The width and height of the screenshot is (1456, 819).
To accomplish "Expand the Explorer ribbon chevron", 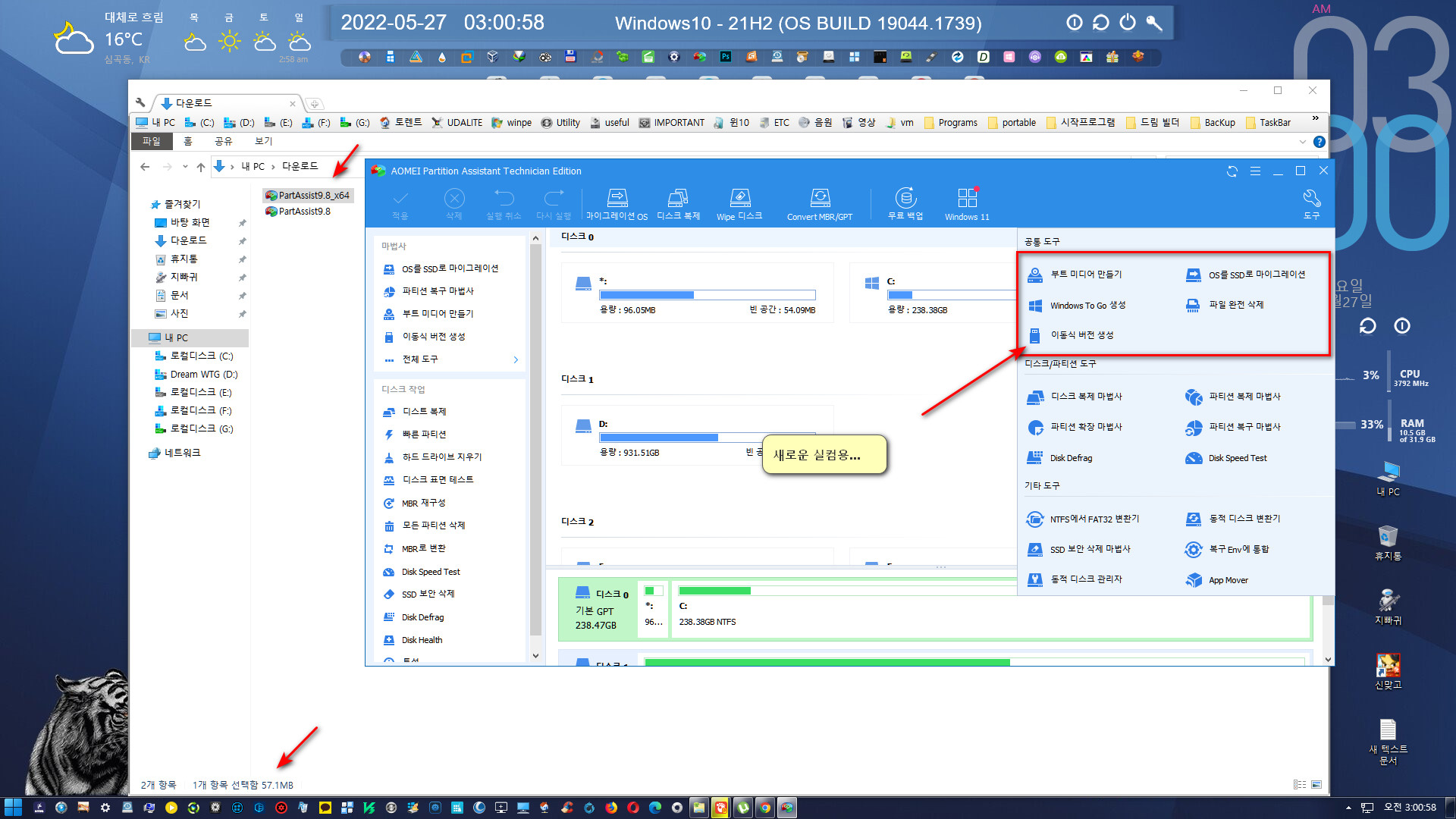I will 1303,142.
